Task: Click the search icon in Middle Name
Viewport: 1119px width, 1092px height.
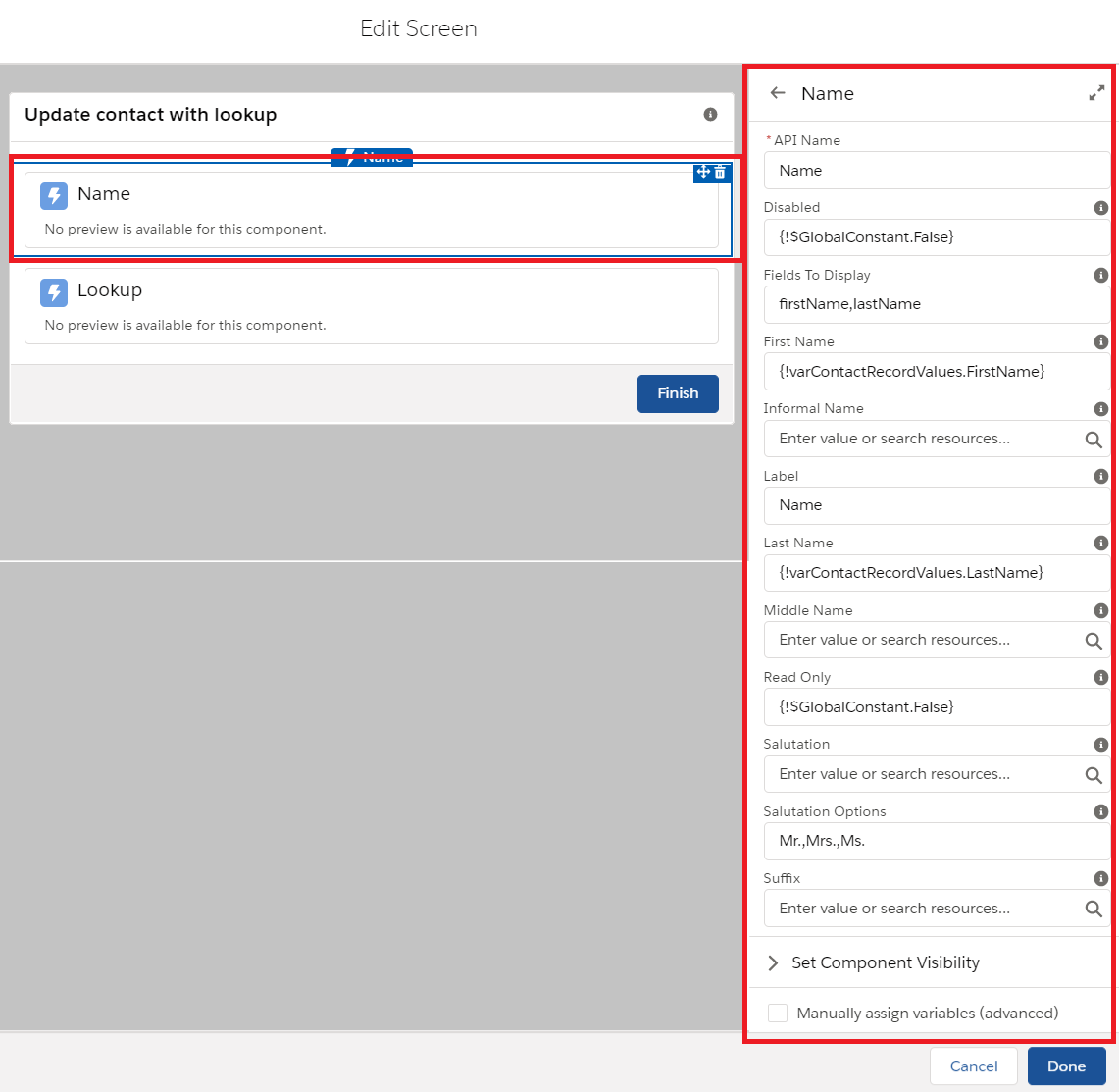Action: tap(1094, 641)
